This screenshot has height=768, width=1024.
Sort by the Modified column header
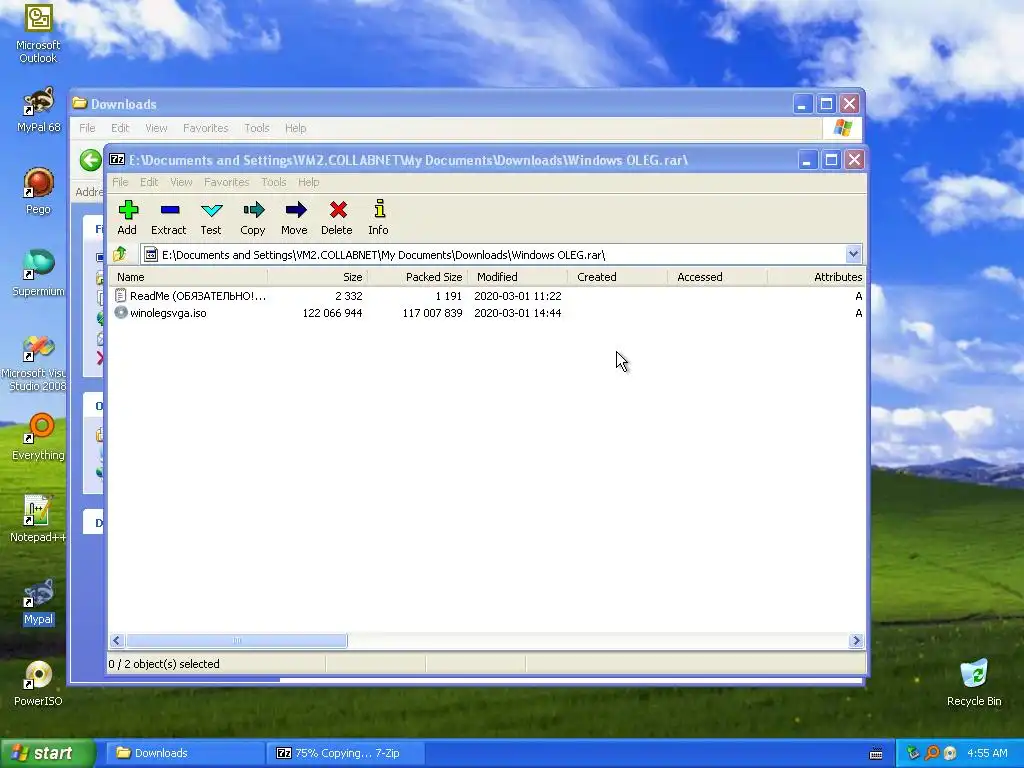517,277
